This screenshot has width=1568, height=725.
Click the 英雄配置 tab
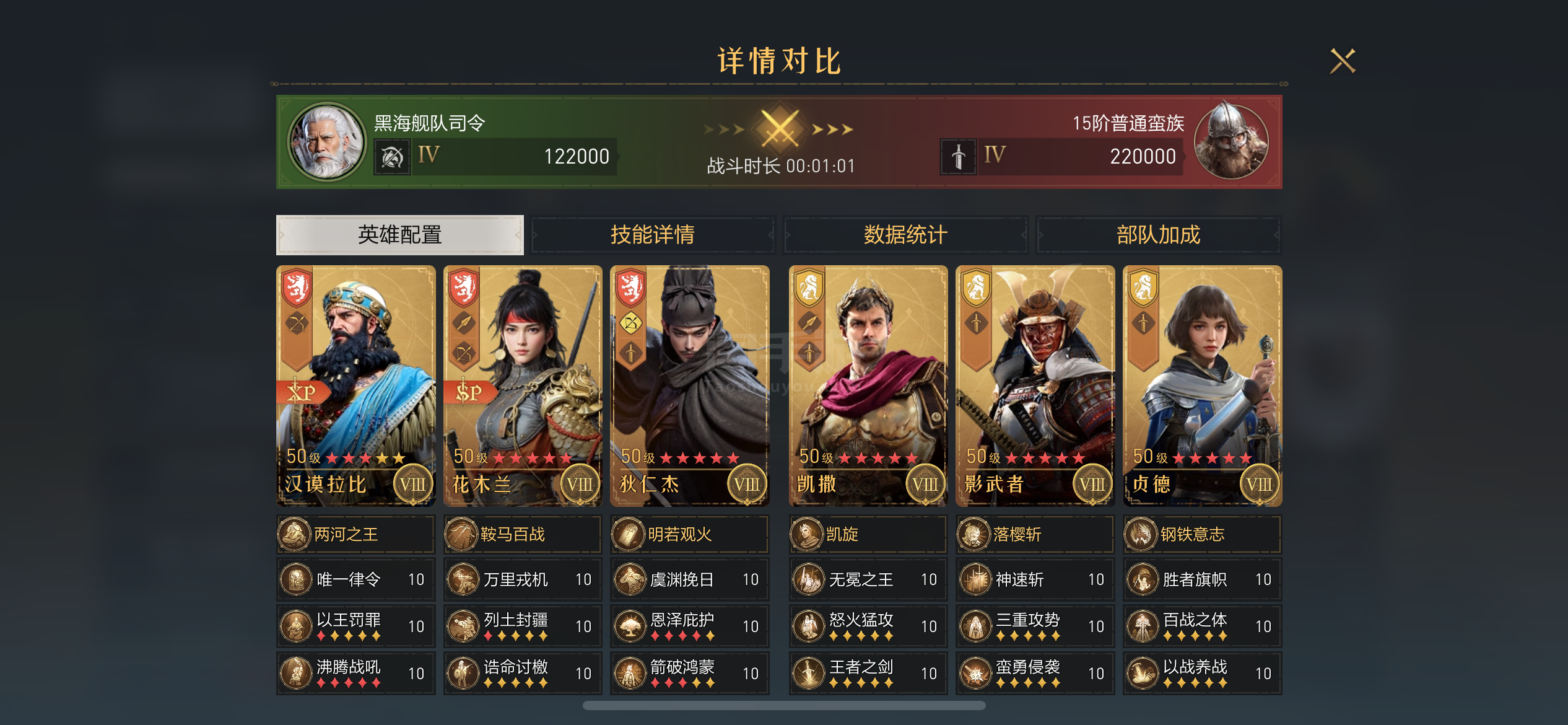(400, 235)
